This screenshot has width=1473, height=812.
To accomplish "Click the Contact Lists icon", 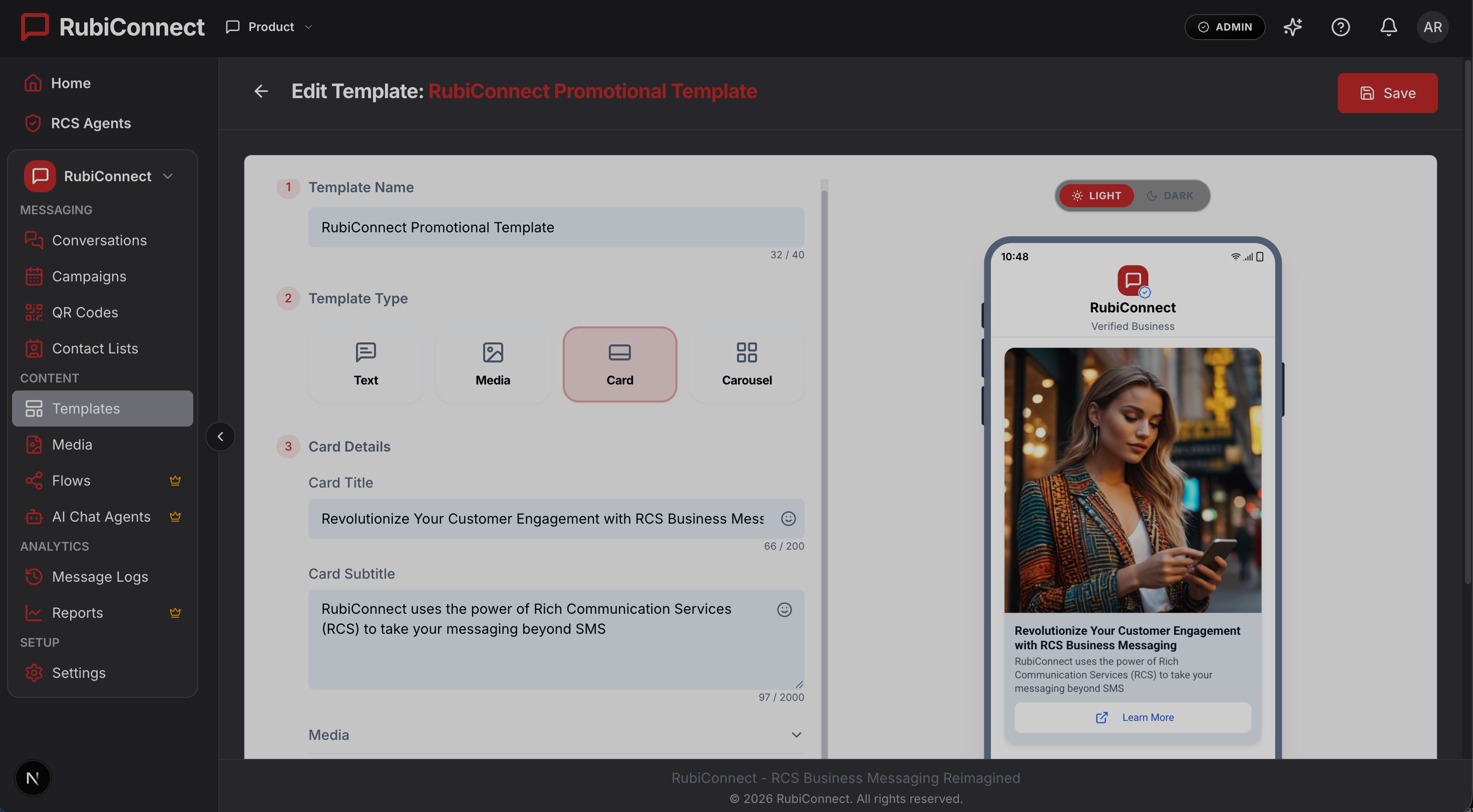I will [x=34, y=348].
